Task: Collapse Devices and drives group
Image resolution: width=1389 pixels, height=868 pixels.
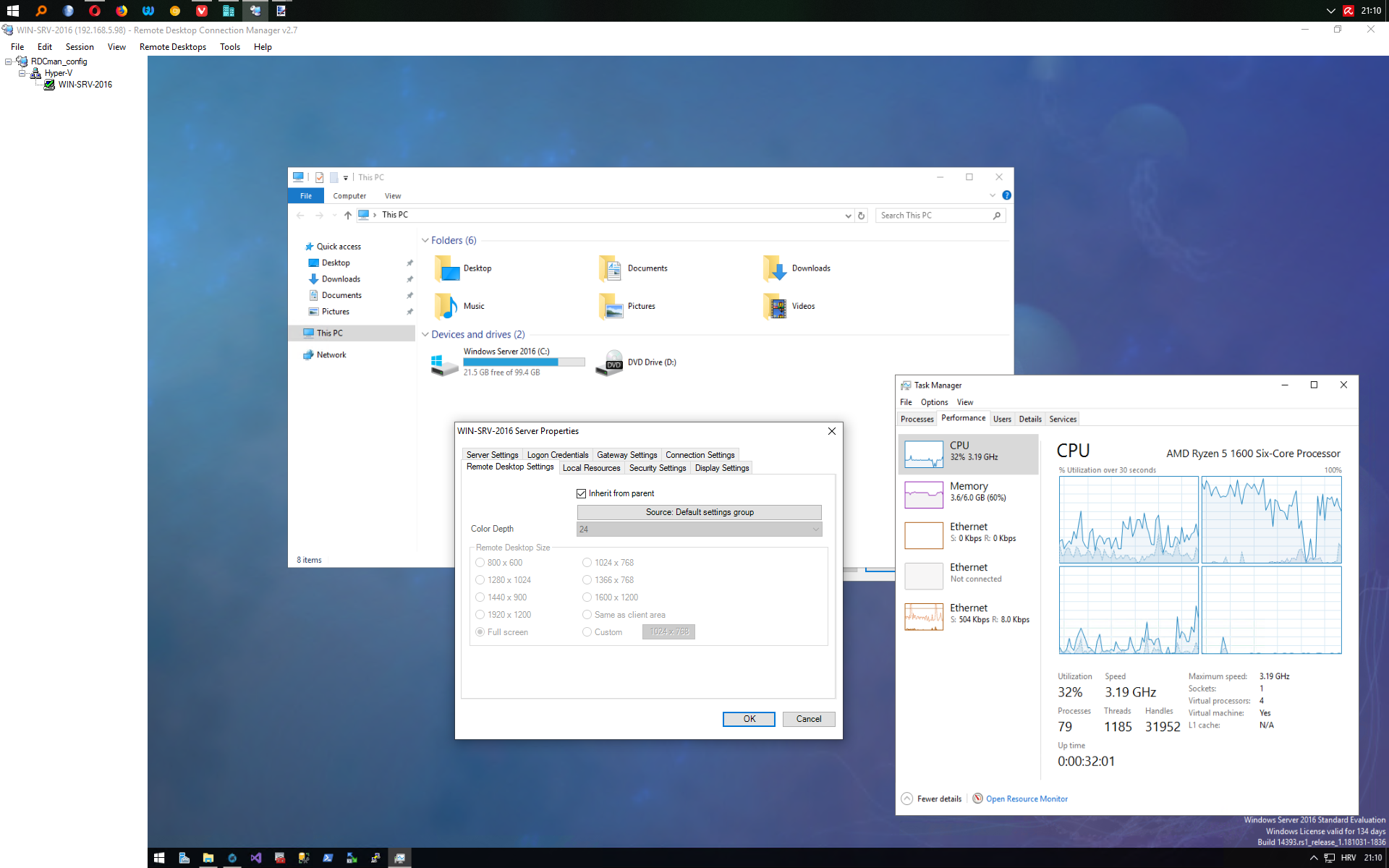Action: [425, 334]
